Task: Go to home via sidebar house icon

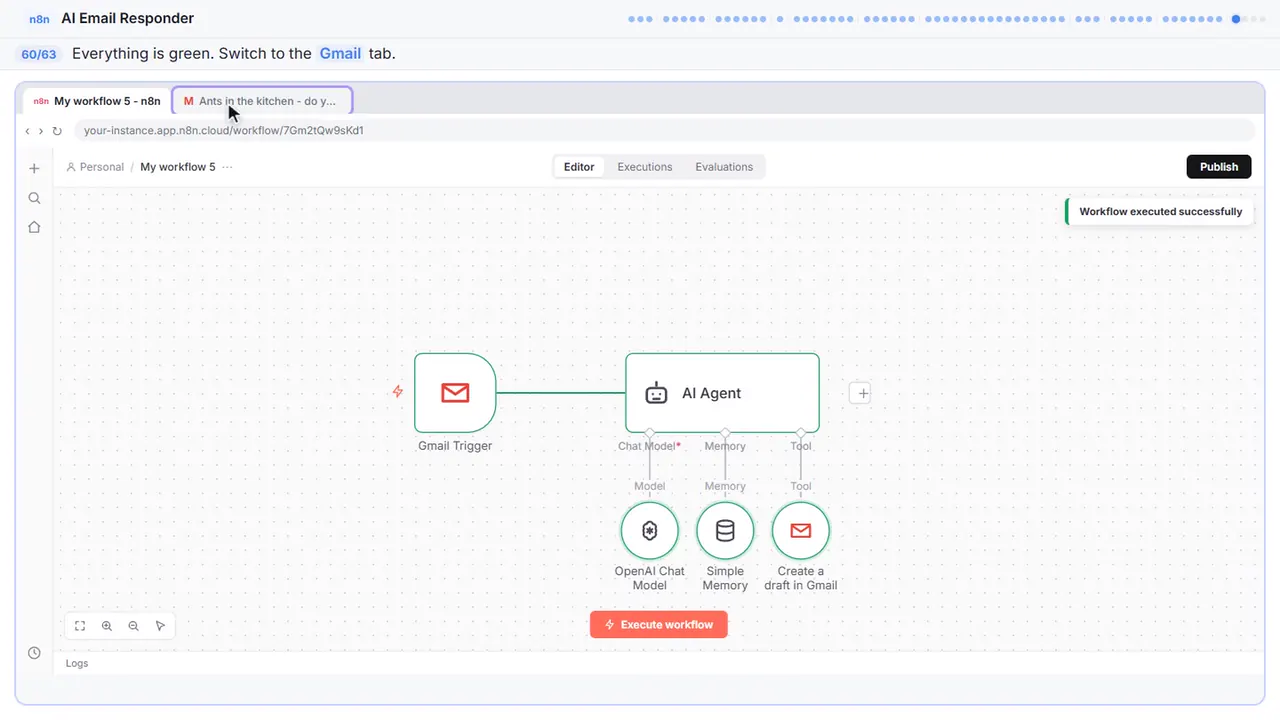Action: coord(34,227)
